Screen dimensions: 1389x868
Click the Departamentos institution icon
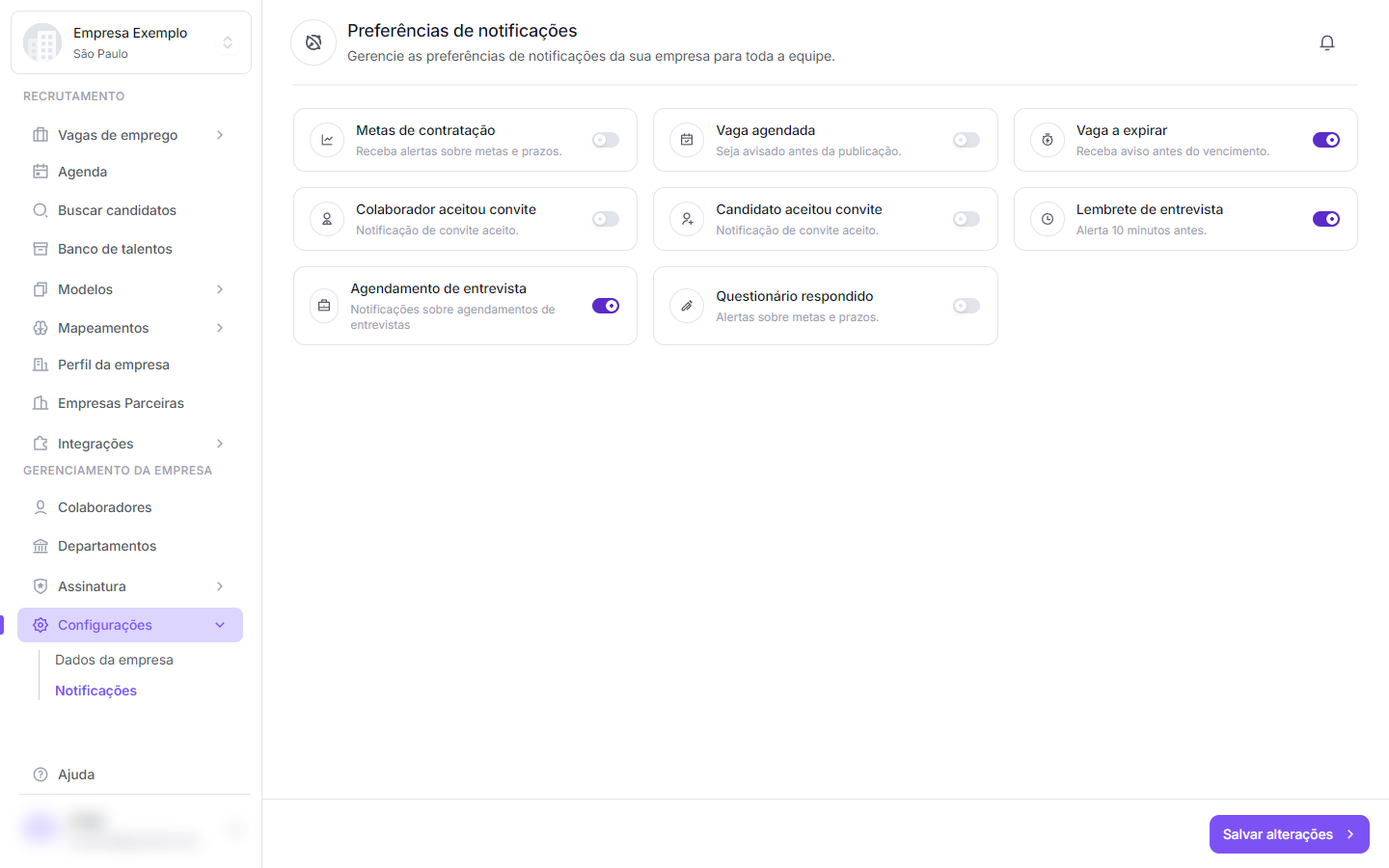41,546
